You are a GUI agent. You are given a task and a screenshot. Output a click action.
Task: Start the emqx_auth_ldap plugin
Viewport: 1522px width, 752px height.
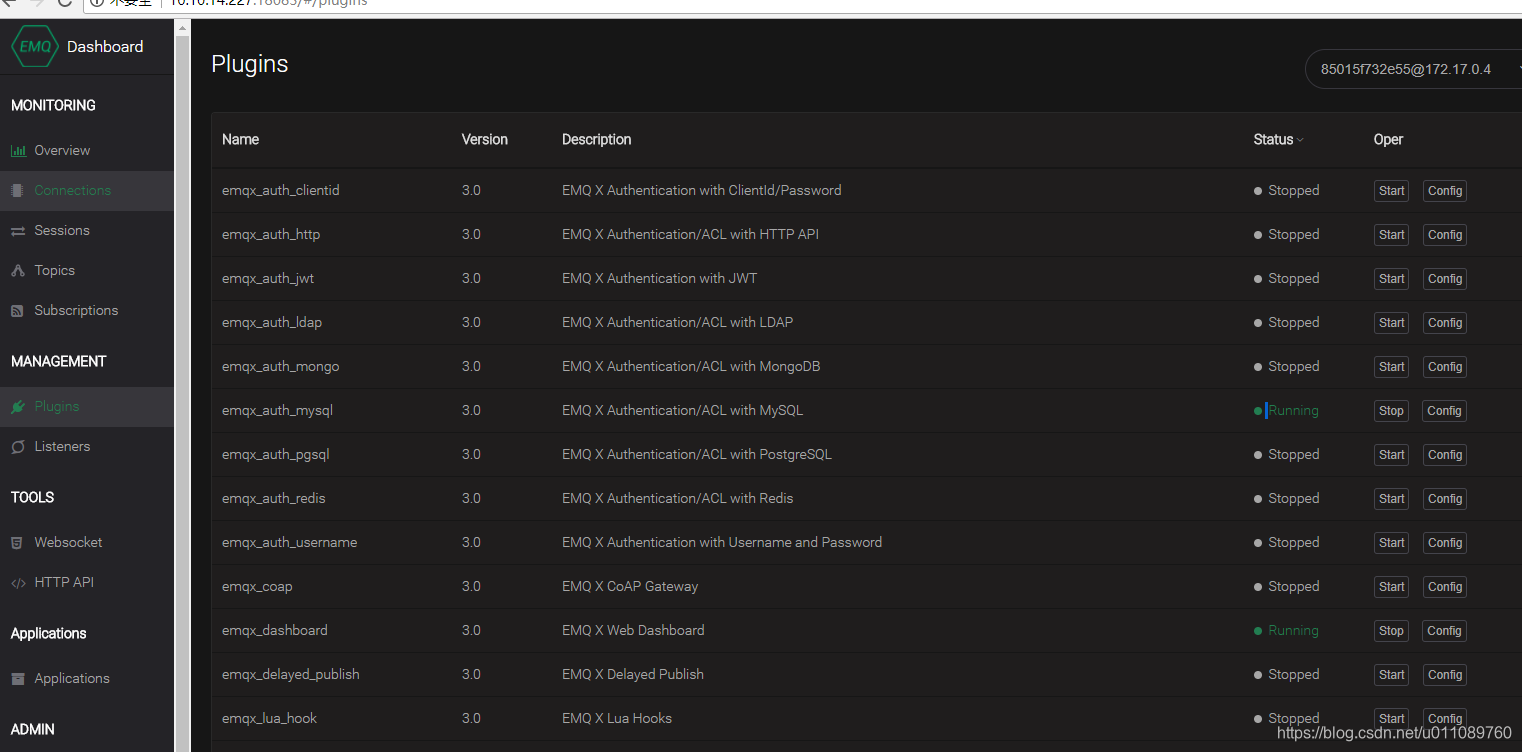click(1391, 323)
